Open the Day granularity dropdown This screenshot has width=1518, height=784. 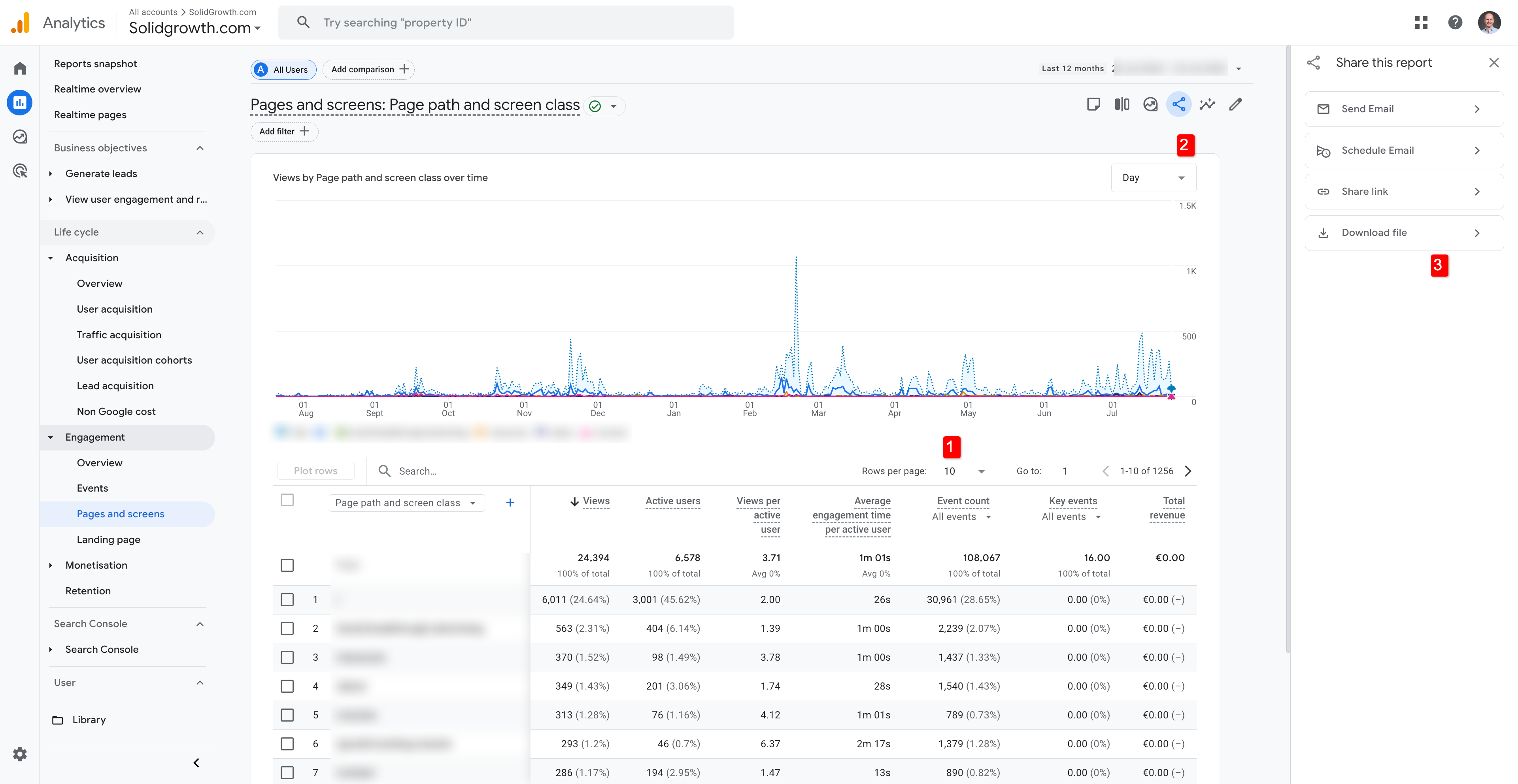pyautogui.click(x=1153, y=178)
